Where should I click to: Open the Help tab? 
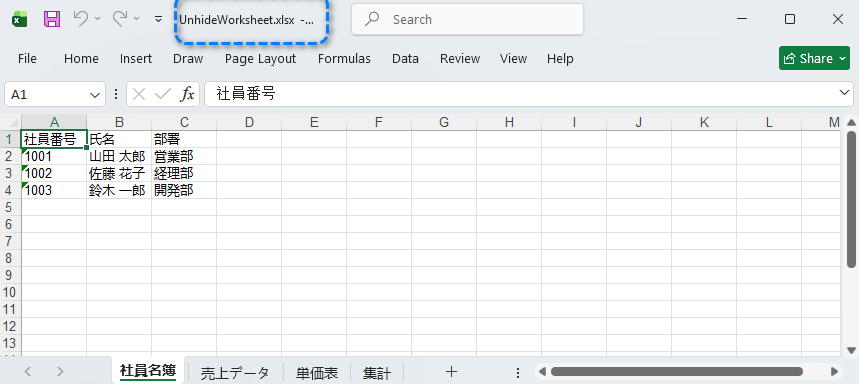click(x=560, y=59)
